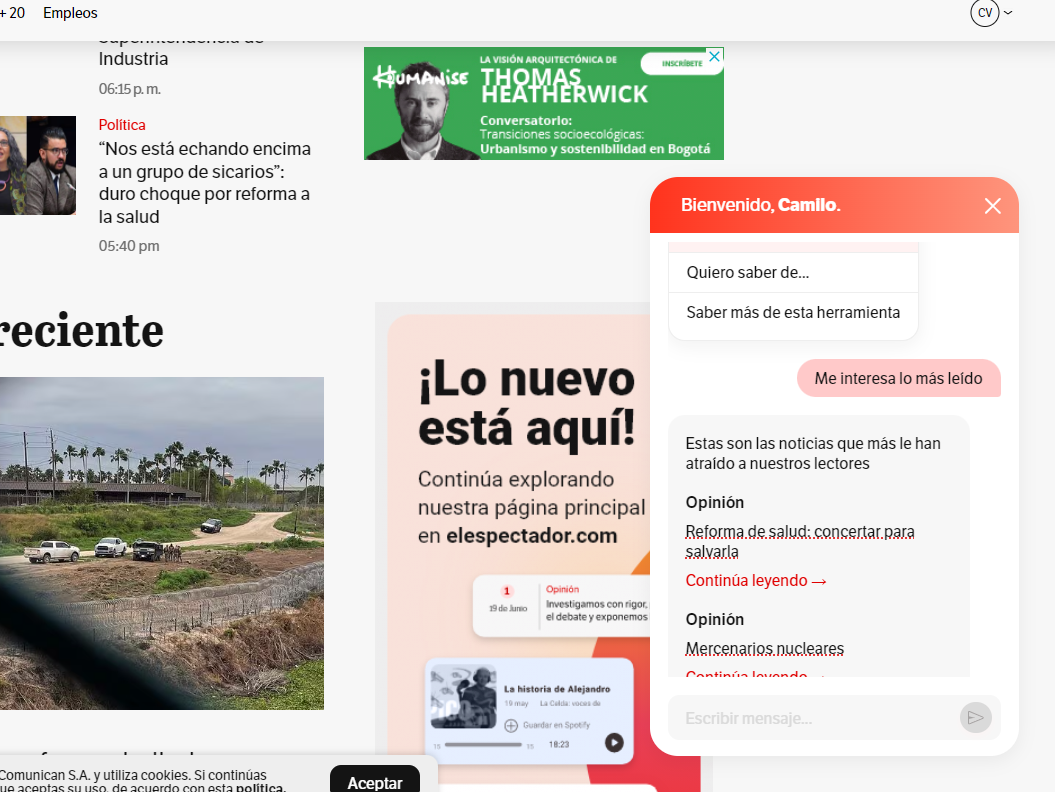This screenshot has height=792, width=1055.
Task: Close the Bienvenido chat panel
Action: (x=992, y=206)
